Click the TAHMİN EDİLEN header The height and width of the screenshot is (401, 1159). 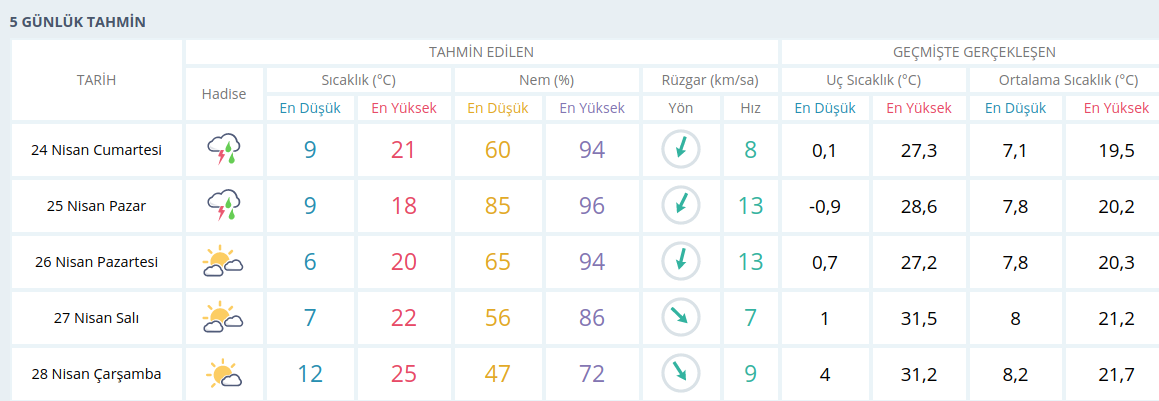[x=481, y=52]
